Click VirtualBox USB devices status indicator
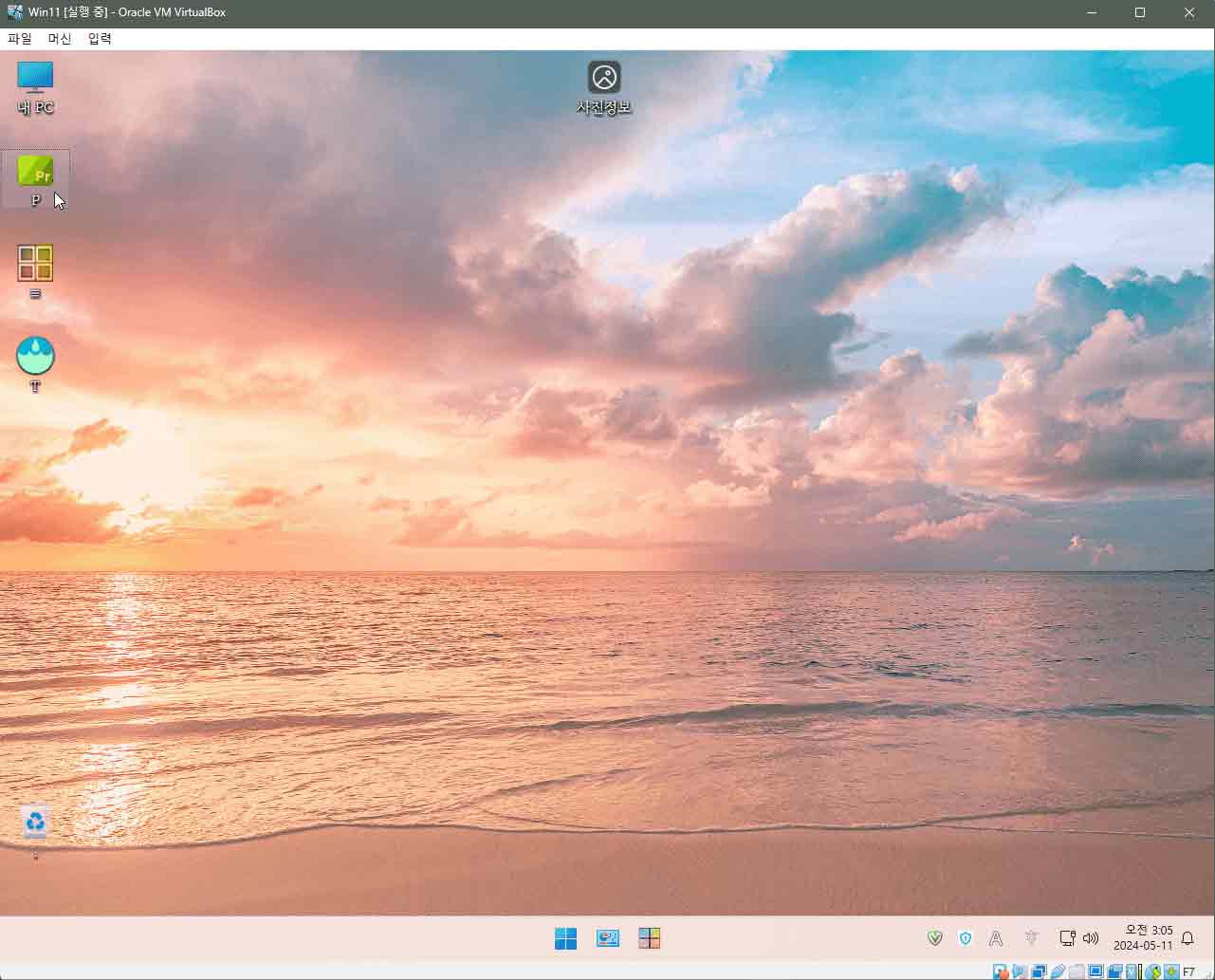The image size is (1215, 980). [1058, 971]
